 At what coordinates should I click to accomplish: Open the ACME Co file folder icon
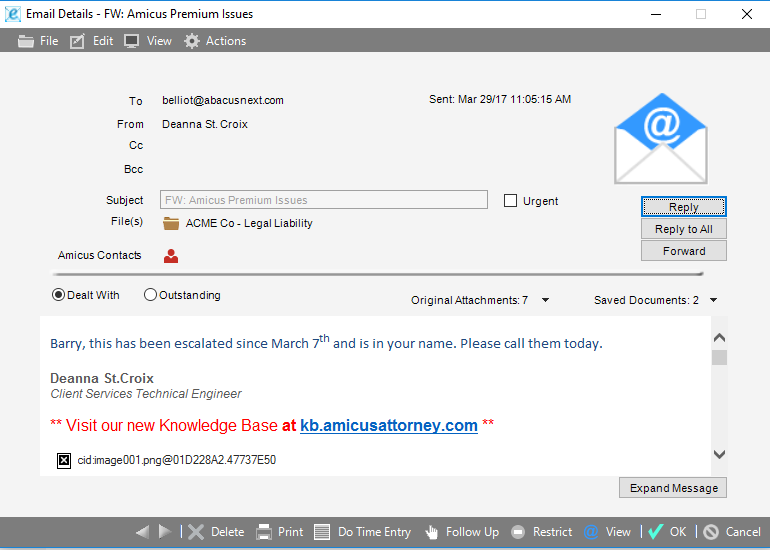point(171,223)
